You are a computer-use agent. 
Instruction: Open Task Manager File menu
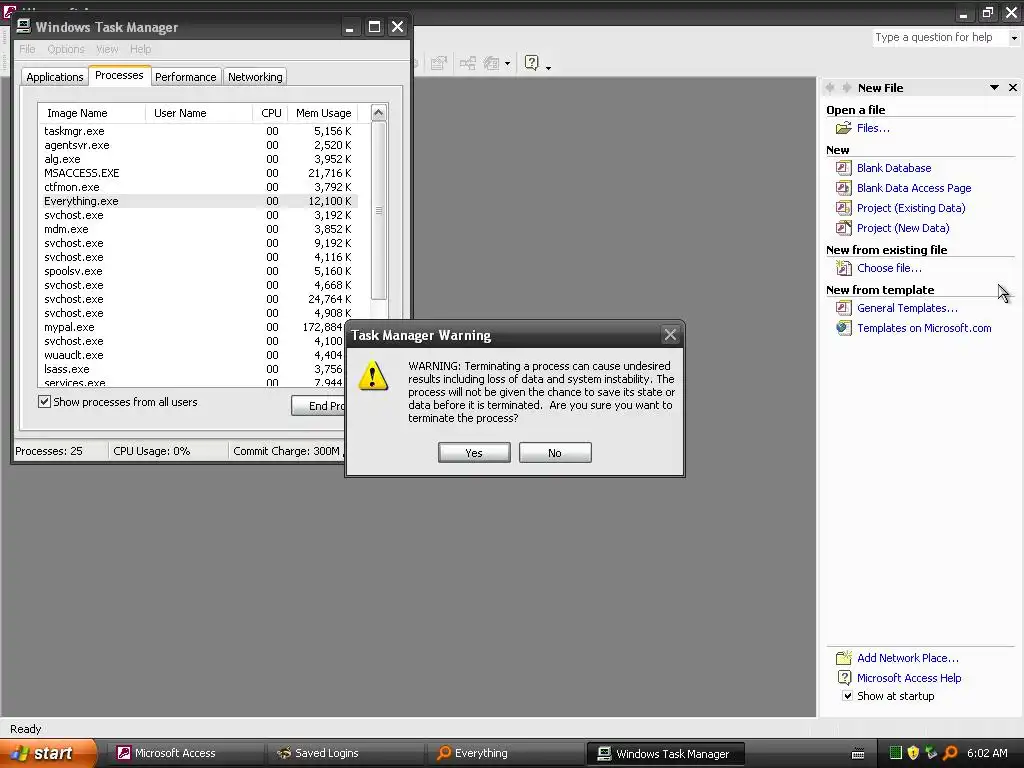(x=27, y=49)
